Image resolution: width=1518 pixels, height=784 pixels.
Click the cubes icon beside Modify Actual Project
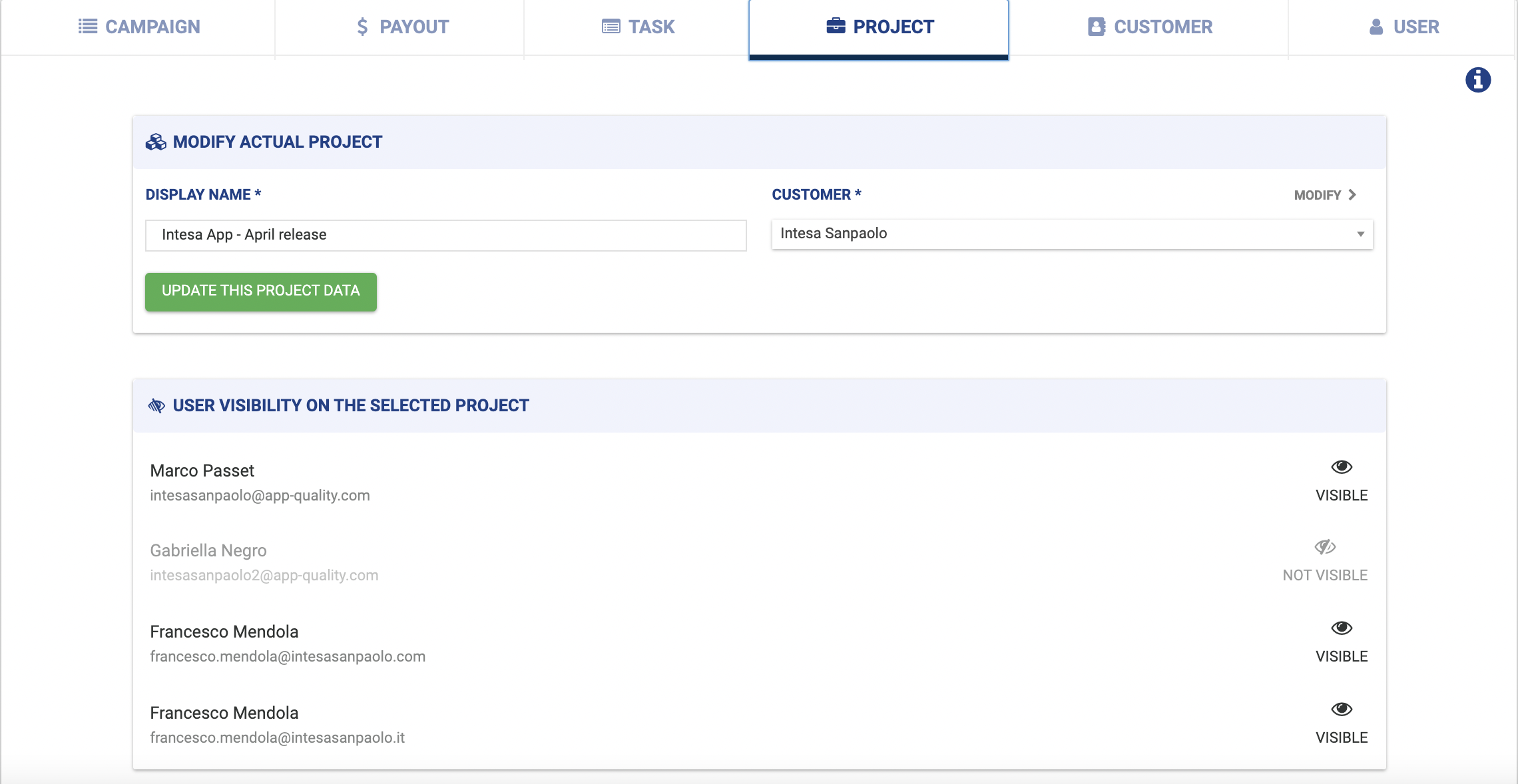[x=156, y=142]
